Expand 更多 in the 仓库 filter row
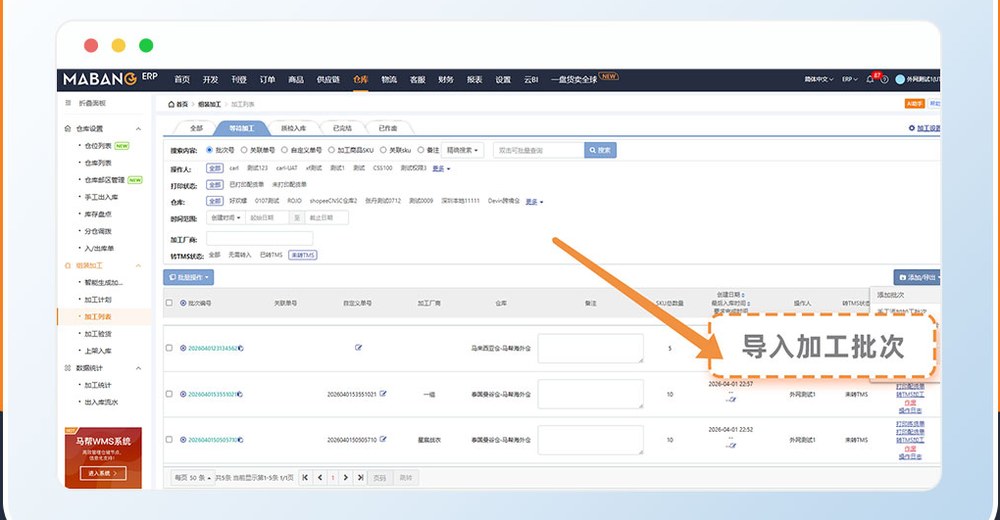Viewport: 1000px width, 520px height. (534, 202)
